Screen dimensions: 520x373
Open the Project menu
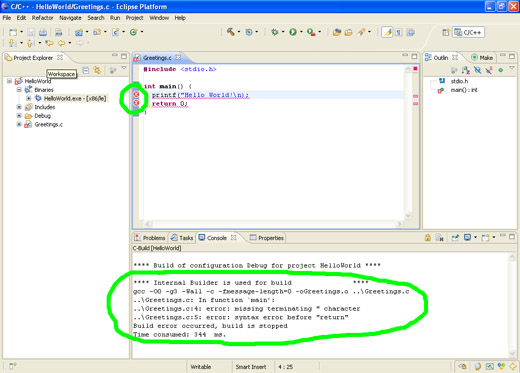(134, 18)
